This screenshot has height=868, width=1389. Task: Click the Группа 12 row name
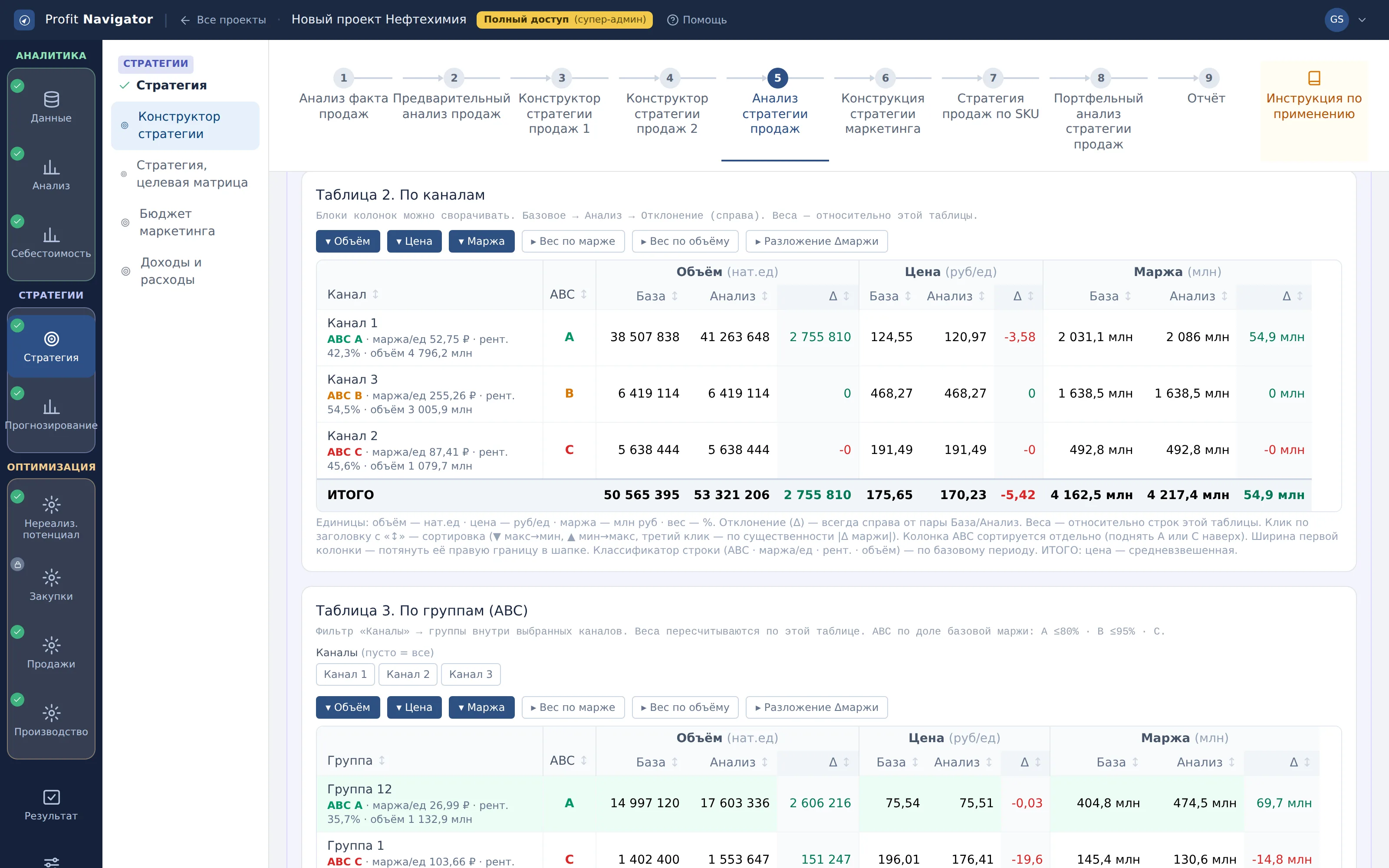[x=359, y=789]
